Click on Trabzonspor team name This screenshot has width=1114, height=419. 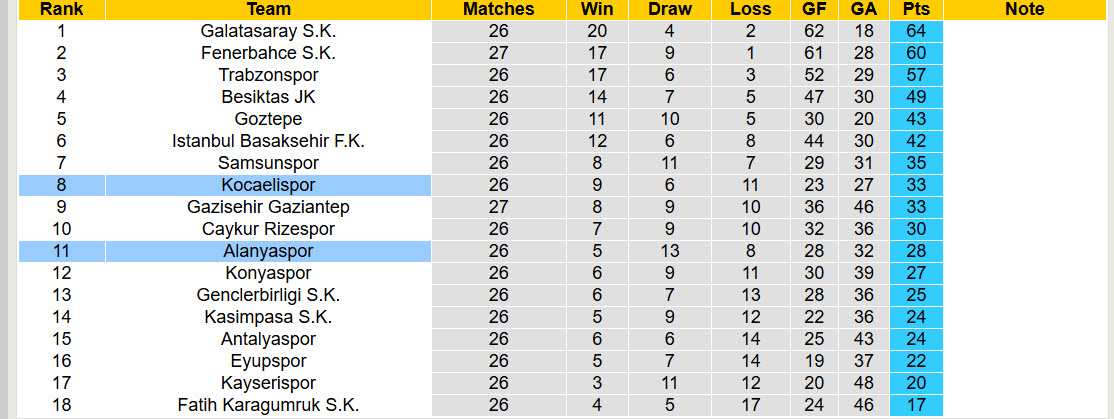(x=268, y=75)
